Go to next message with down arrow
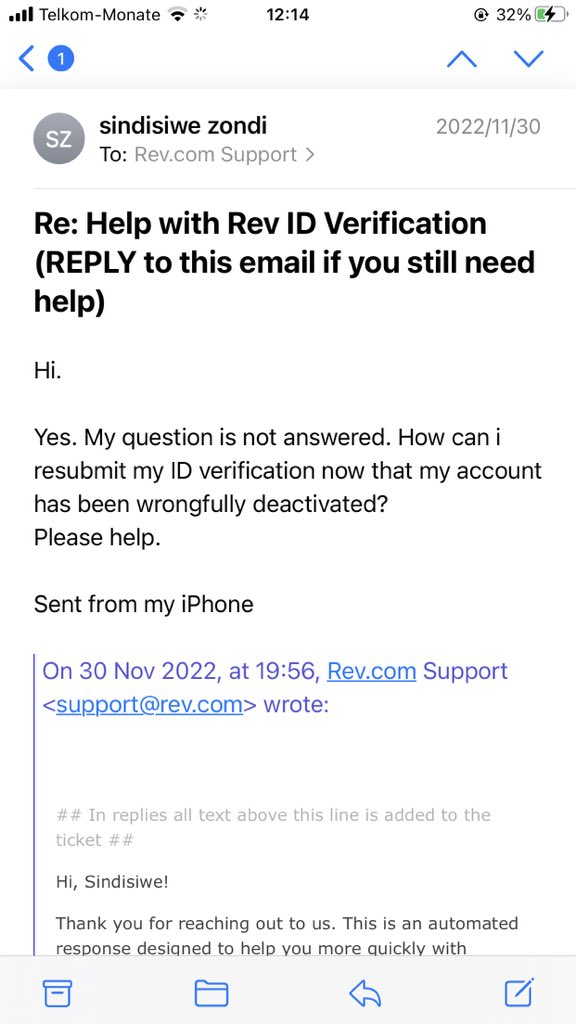Image resolution: width=576 pixels, height=1024 pixels. tap(528, 59)
